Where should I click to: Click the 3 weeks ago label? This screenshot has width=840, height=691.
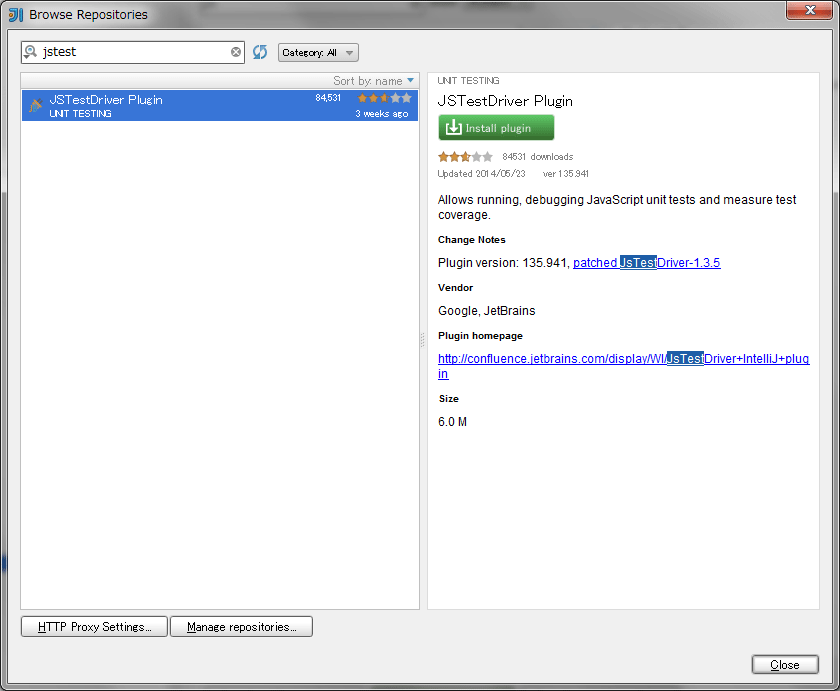(x=381, y=114)
